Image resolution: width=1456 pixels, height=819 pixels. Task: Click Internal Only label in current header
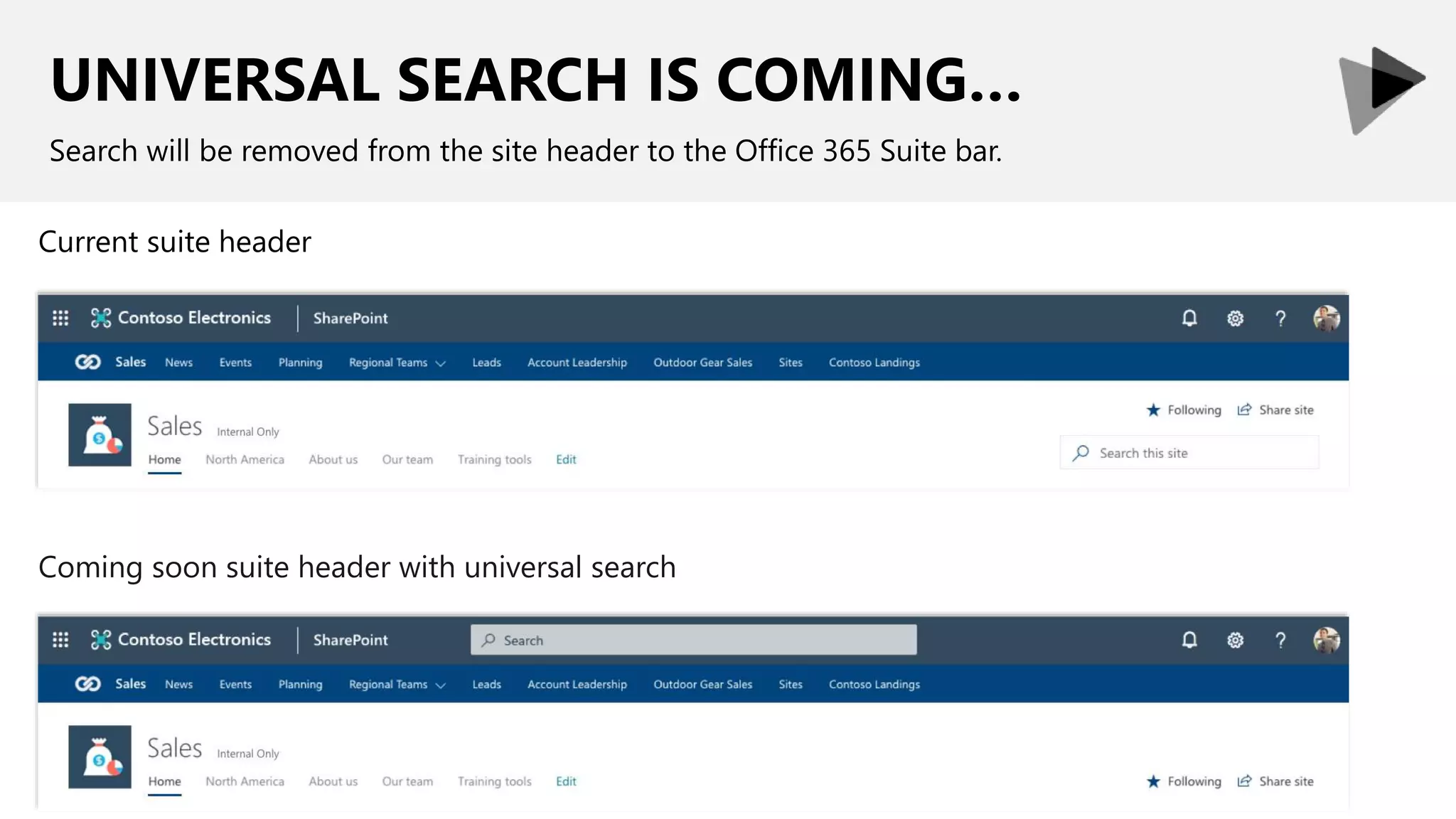[x=248, y=432]
